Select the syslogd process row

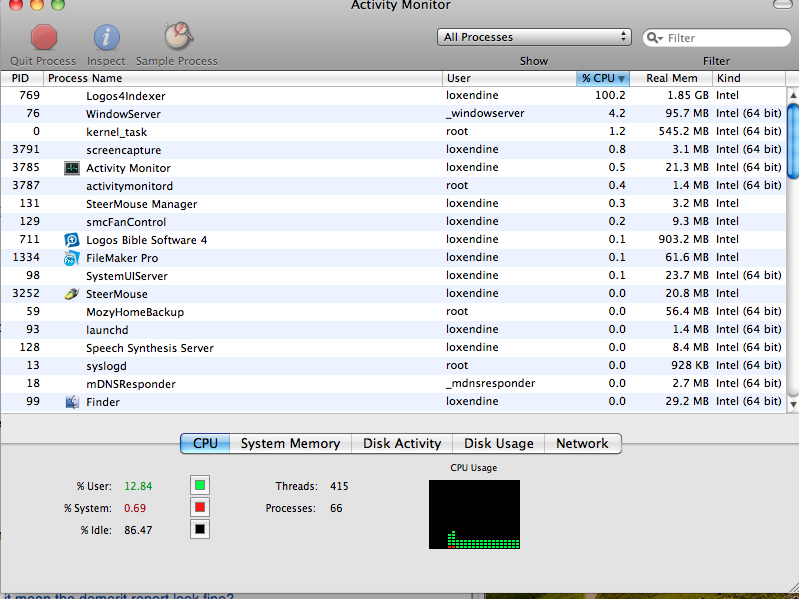[393, 366]
